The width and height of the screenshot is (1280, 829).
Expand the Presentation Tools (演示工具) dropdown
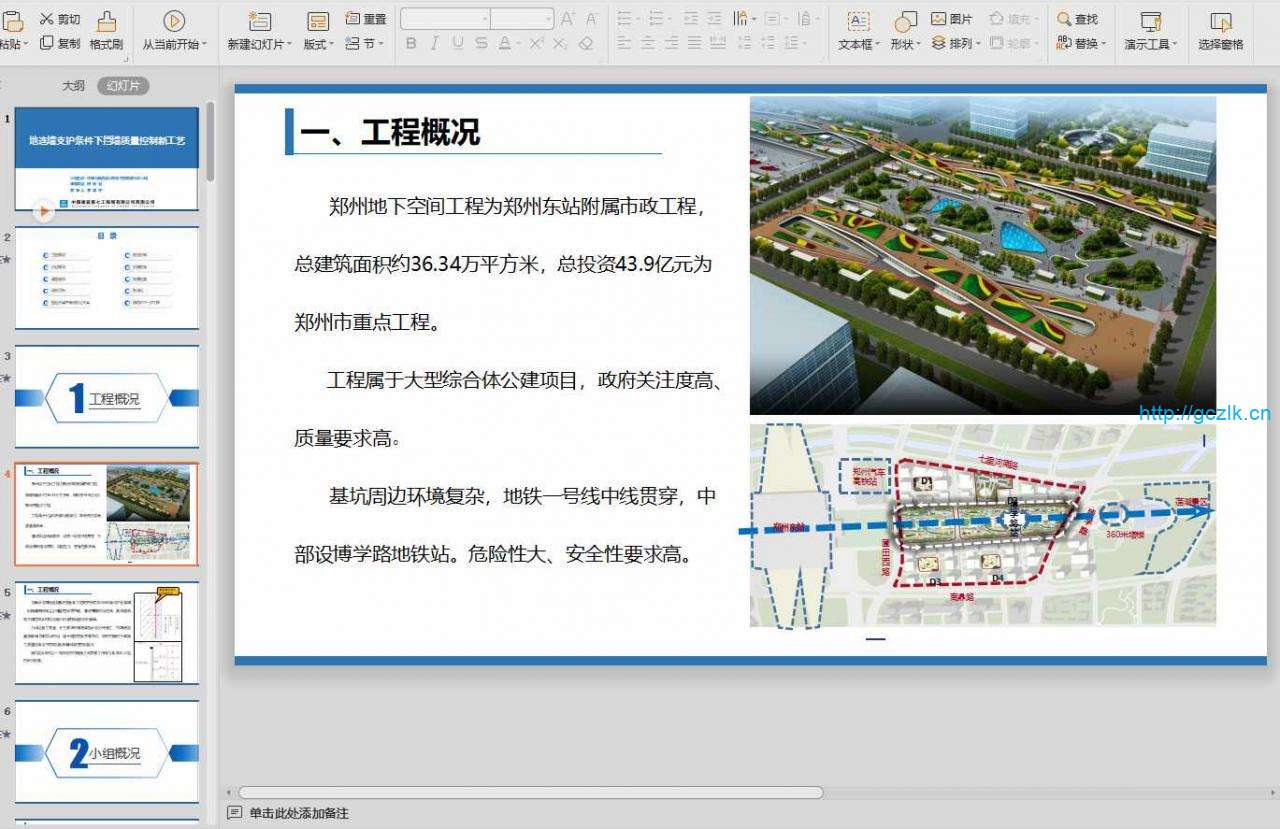point(1150,44)
